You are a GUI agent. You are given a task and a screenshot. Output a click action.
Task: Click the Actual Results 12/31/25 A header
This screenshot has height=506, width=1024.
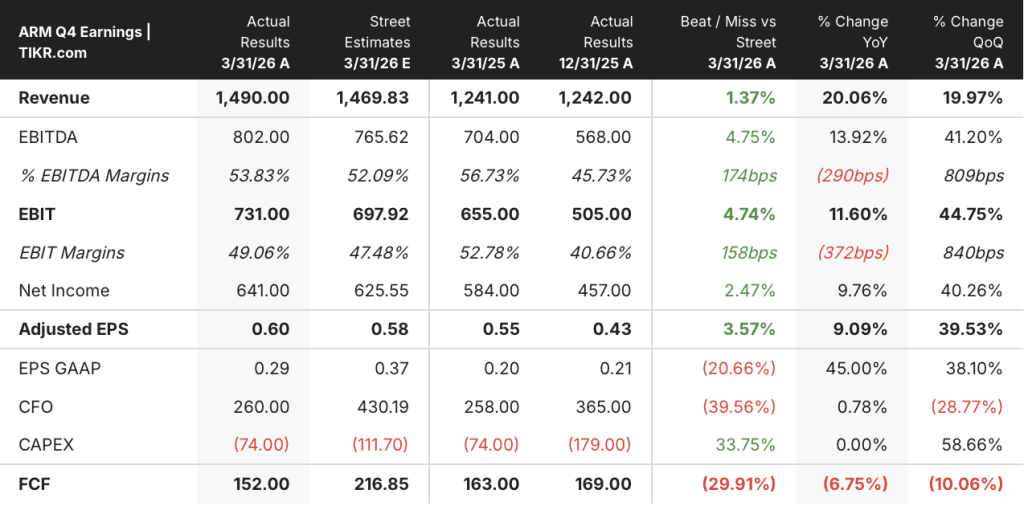coord(598,42)
